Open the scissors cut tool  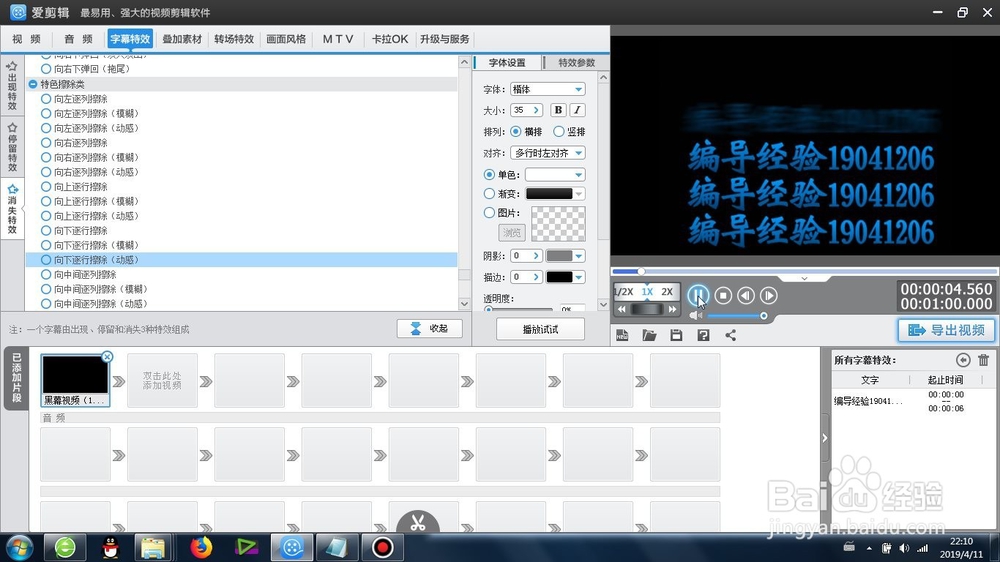click(418, 522)
